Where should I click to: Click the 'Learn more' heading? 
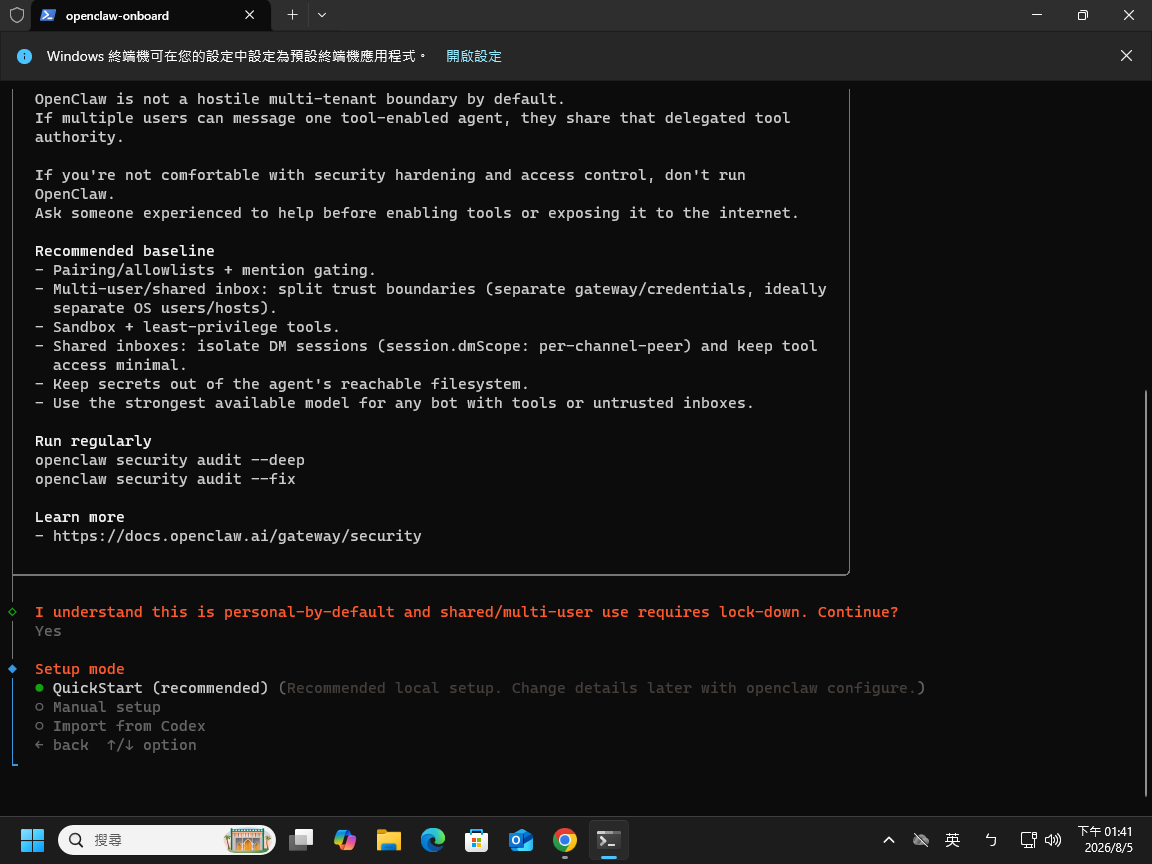[x=79, y=516]
